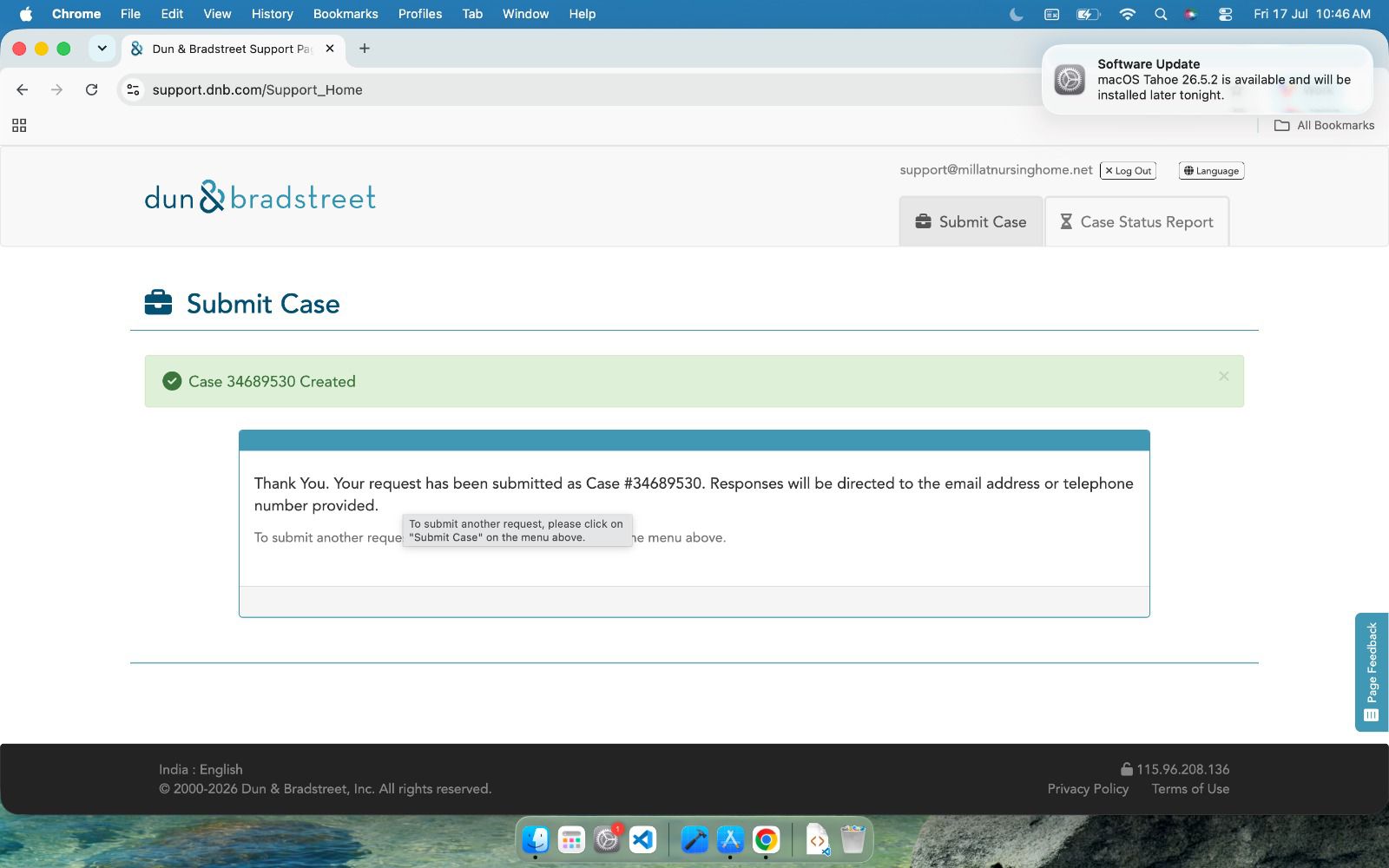The image size is (1389, 868).
Task: Open the History menu
Action: coord(273,14)
